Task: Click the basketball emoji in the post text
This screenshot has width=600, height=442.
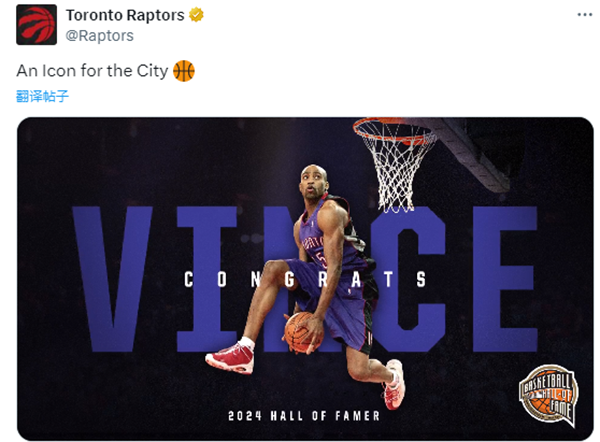Action: click(184, 71)
